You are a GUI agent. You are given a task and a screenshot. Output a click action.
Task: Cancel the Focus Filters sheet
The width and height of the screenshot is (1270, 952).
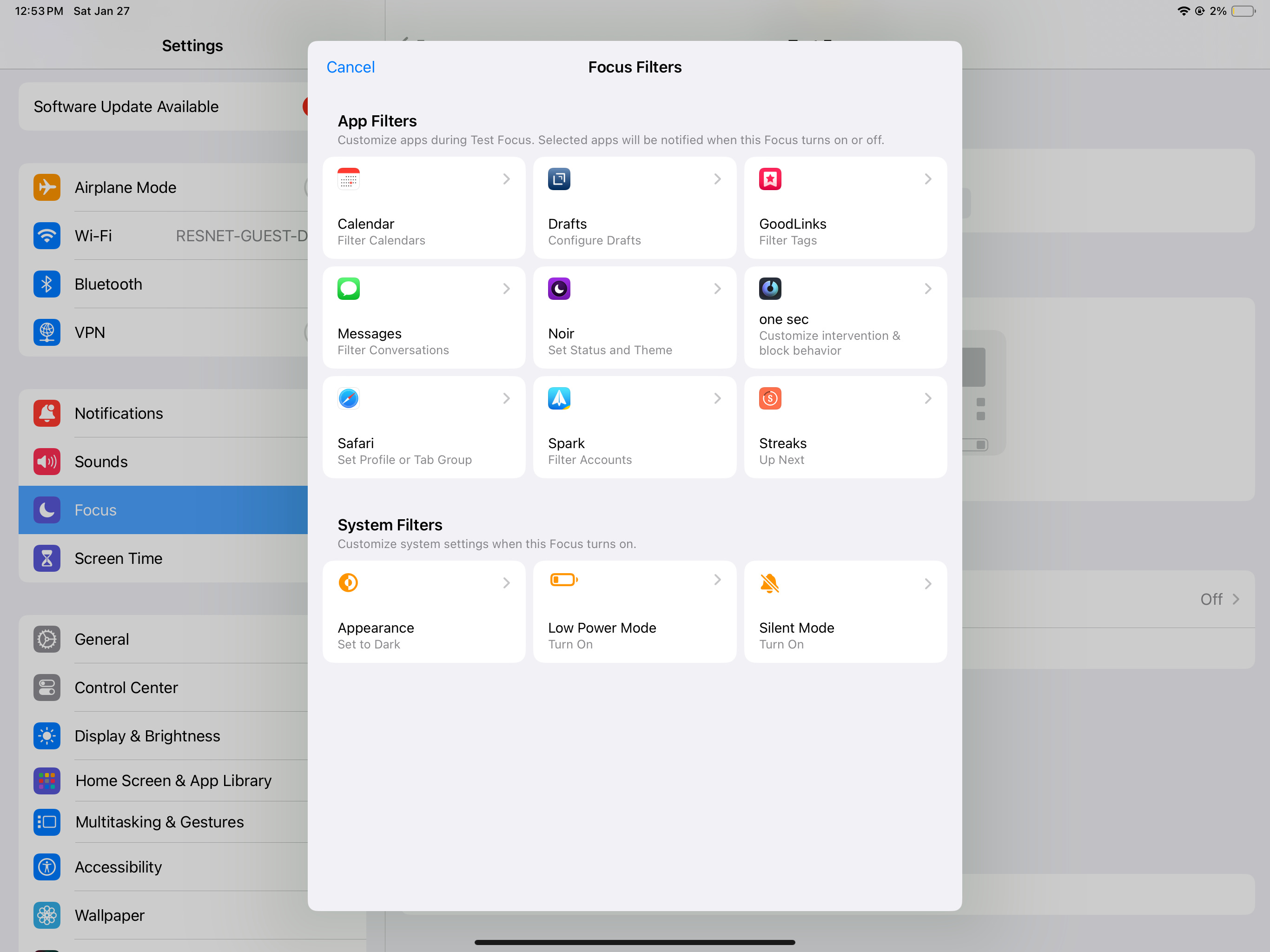pyautogui.click(x=350, y=67)
